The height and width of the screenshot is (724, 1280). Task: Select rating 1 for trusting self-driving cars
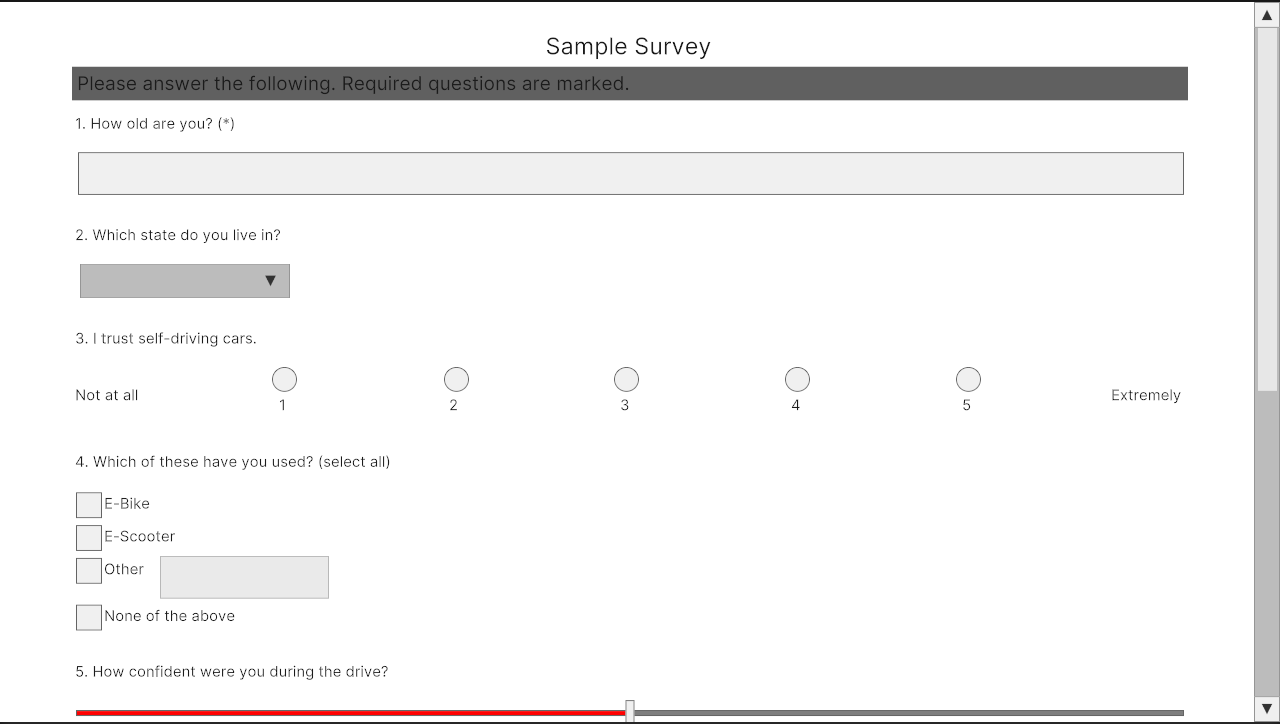point(284,380)
